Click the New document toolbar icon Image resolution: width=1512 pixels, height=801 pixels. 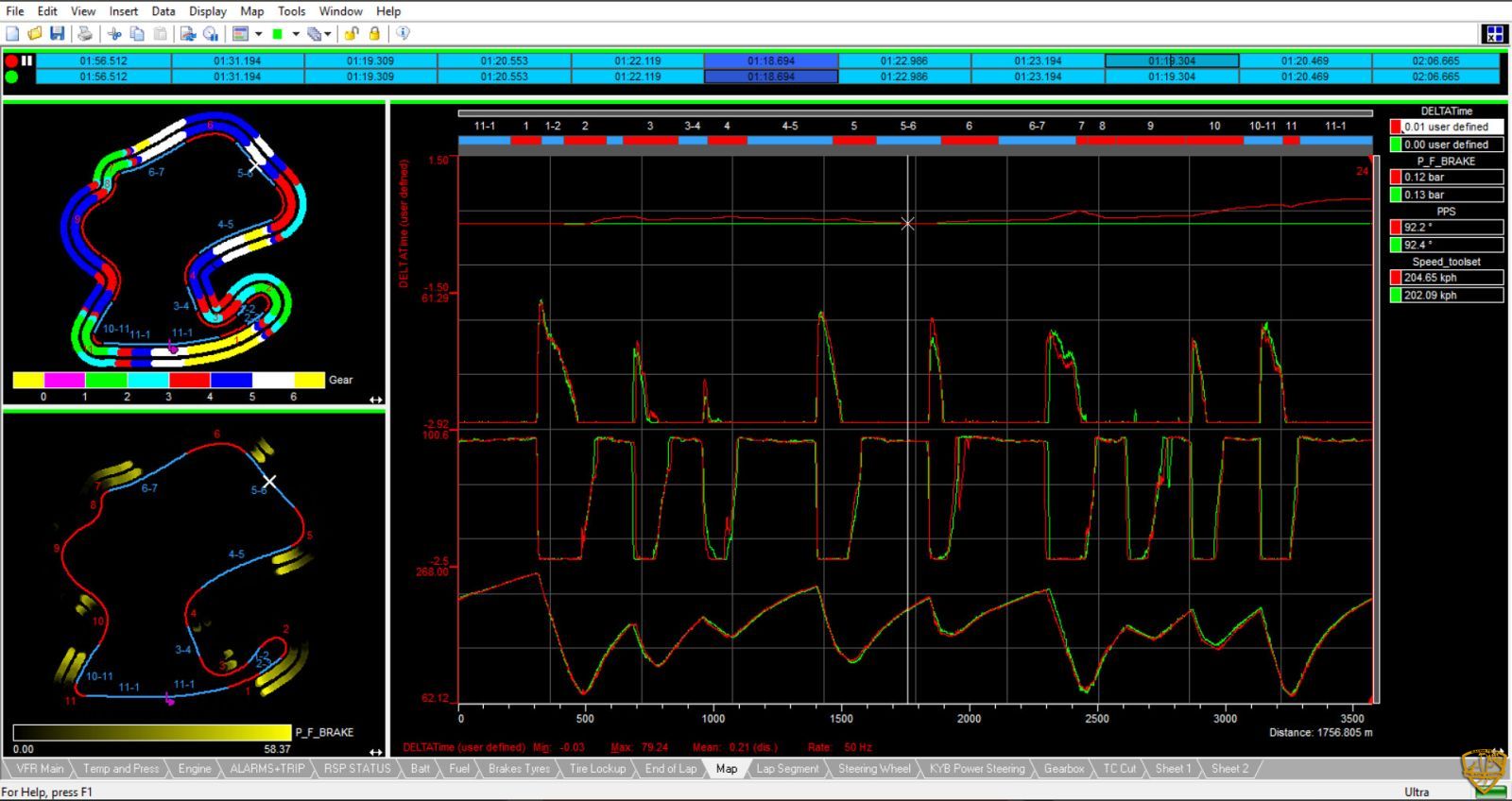12,34
